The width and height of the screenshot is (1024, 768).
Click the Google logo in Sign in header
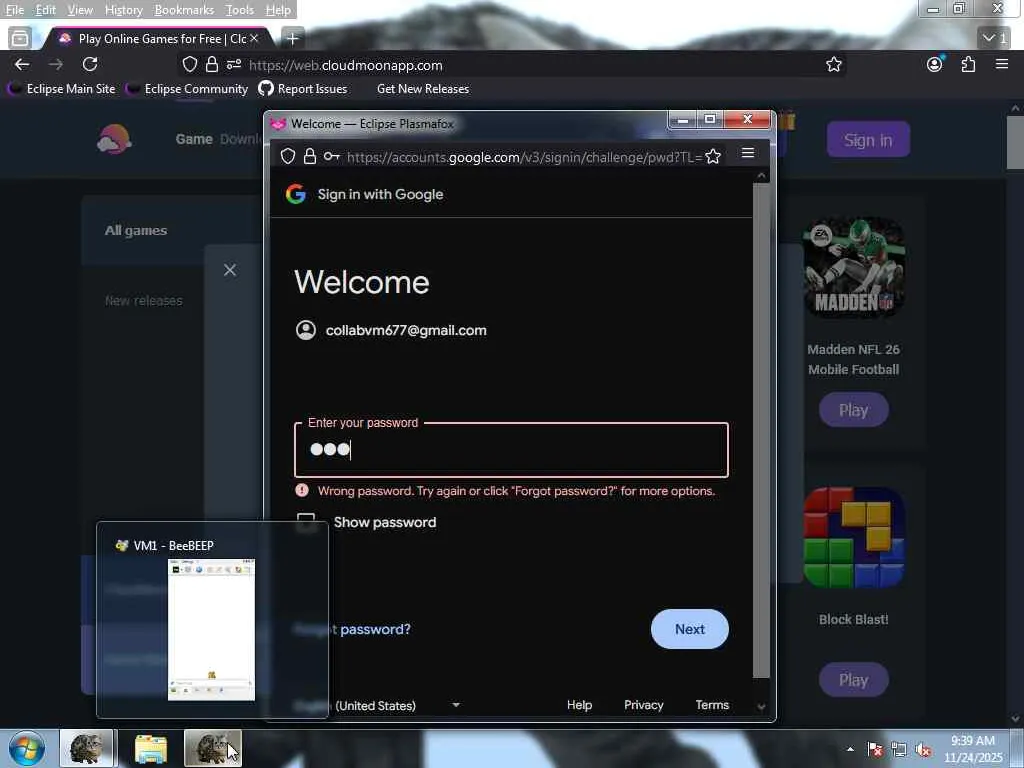296,194
